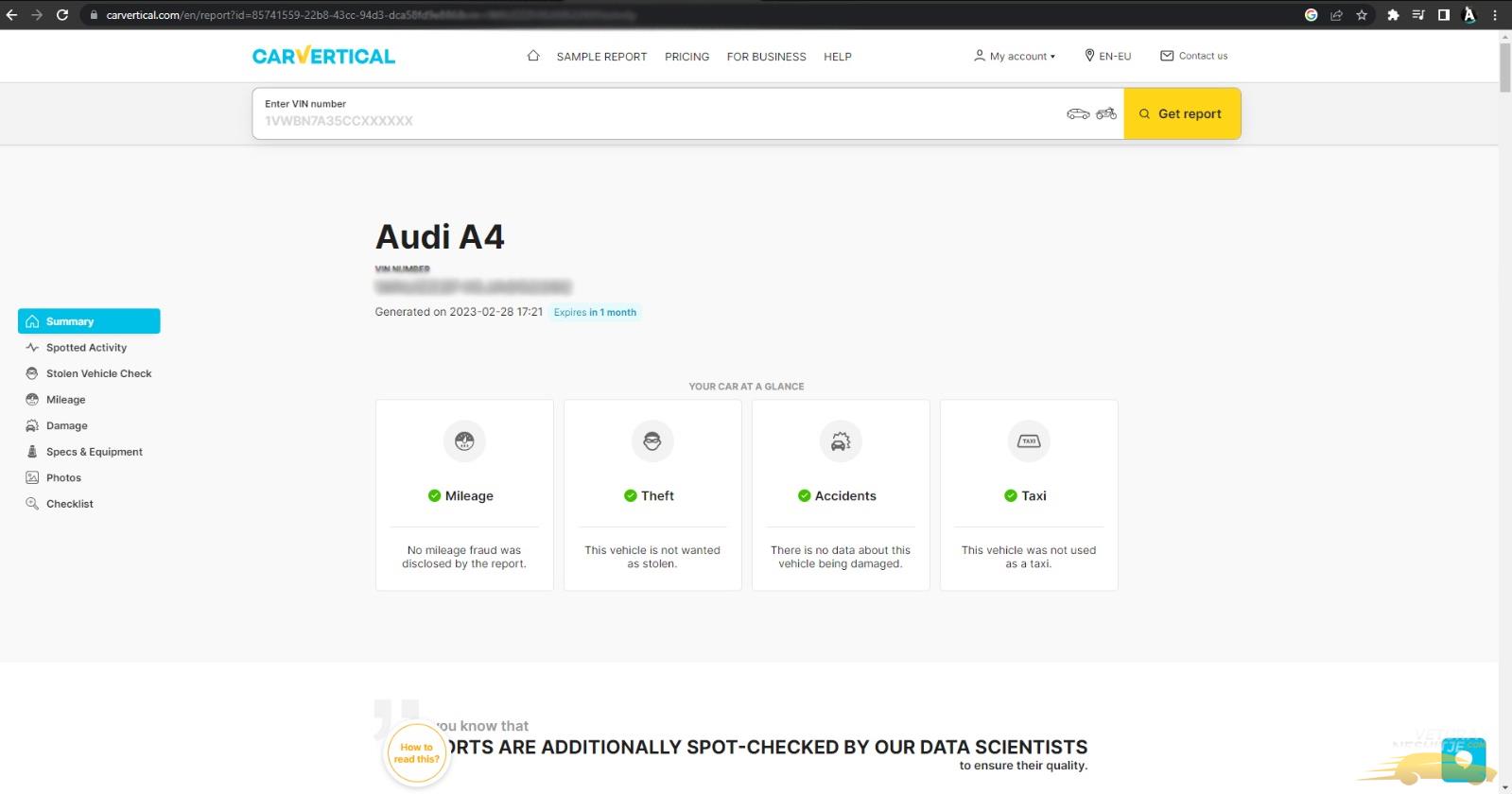Click the Audi A4 title
Screen dimensions: 1512x794
440,236
